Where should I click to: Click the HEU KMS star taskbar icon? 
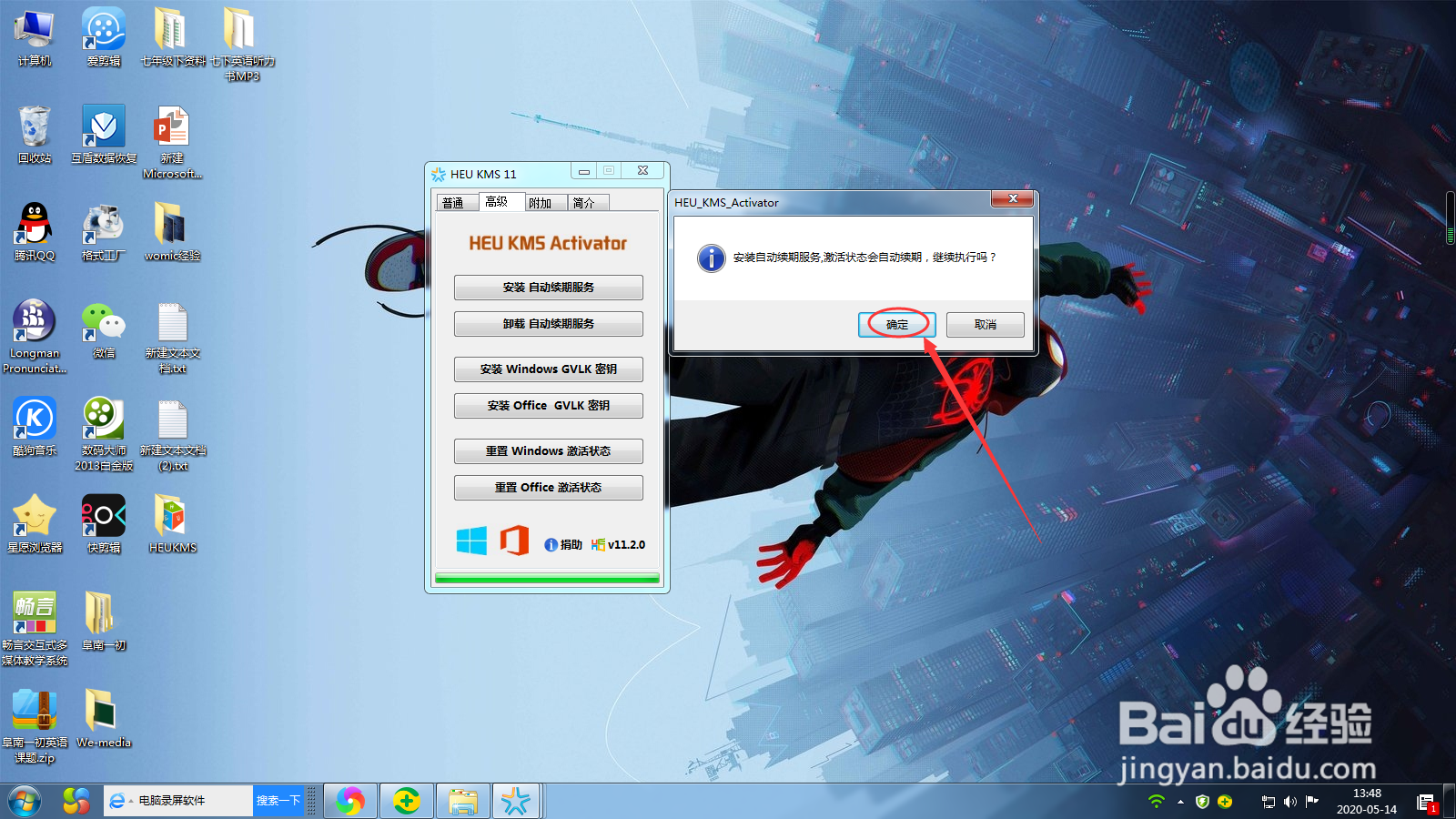(516, 801)
